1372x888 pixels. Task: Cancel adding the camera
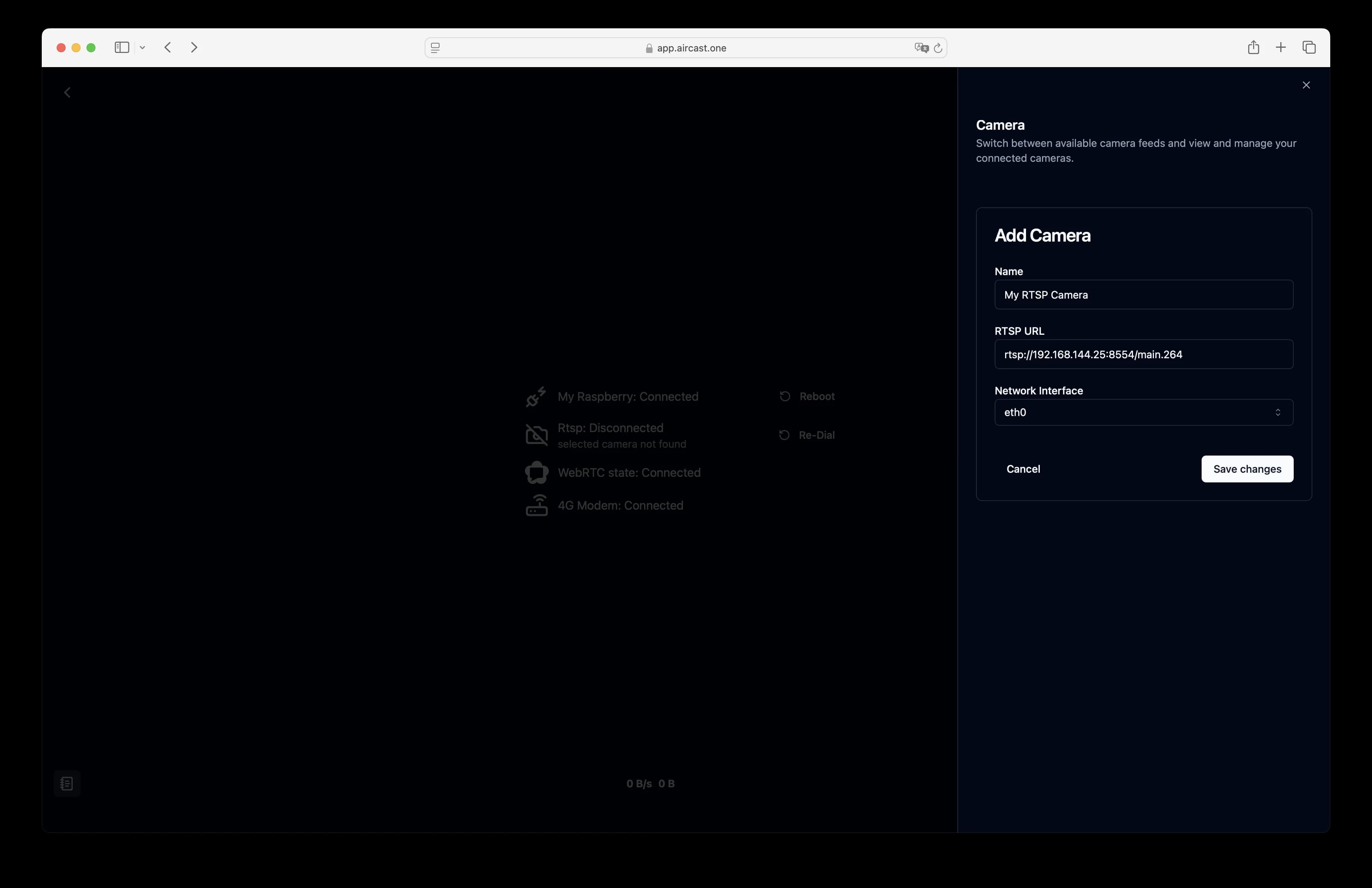[x=1023, y=469]
